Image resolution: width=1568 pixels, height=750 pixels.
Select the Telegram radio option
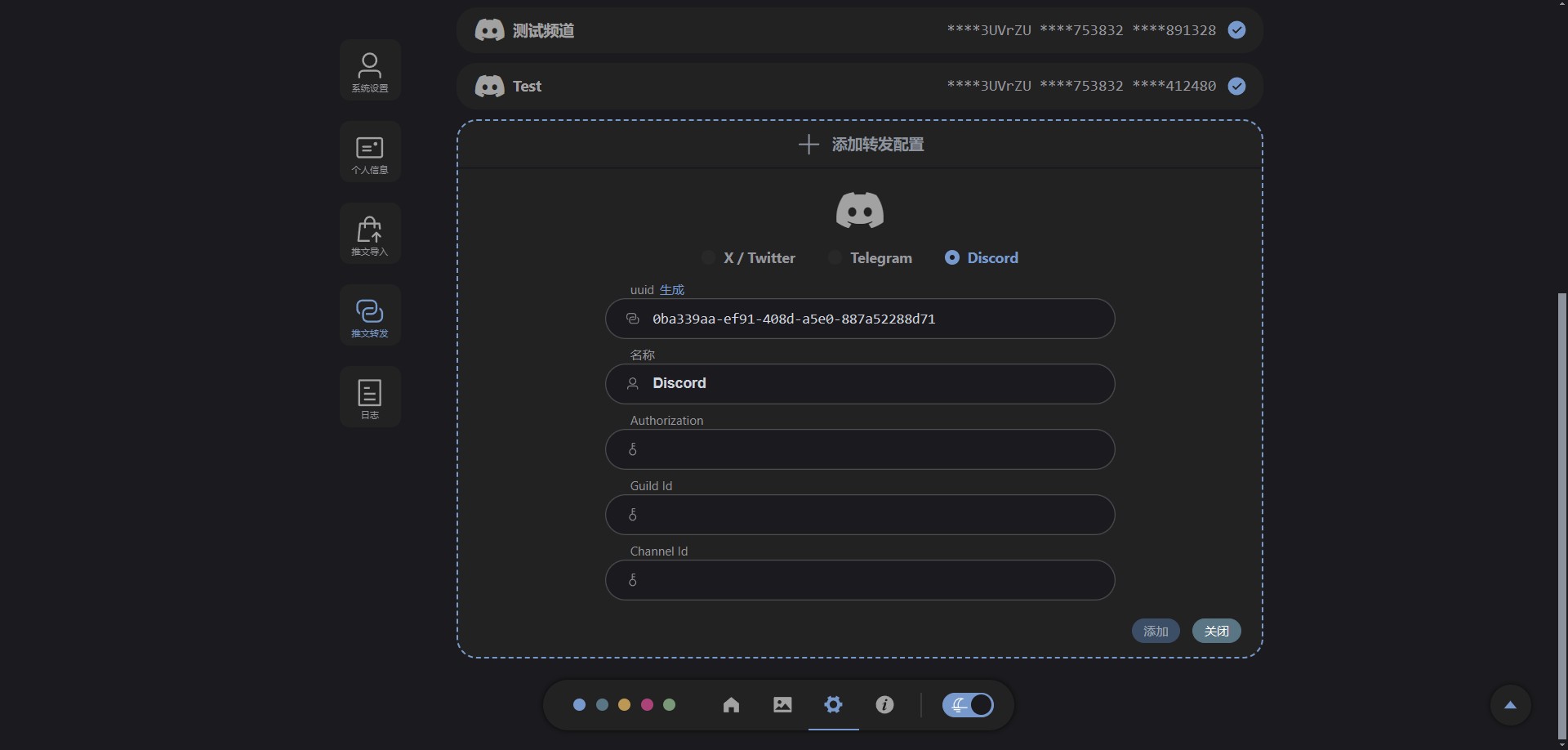pyautogui.click(x=835, y=258)
